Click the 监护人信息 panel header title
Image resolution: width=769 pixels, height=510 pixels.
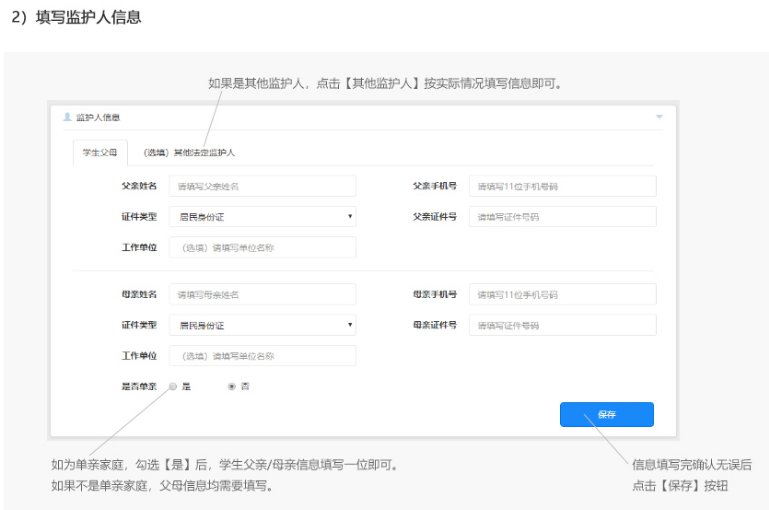98,117
